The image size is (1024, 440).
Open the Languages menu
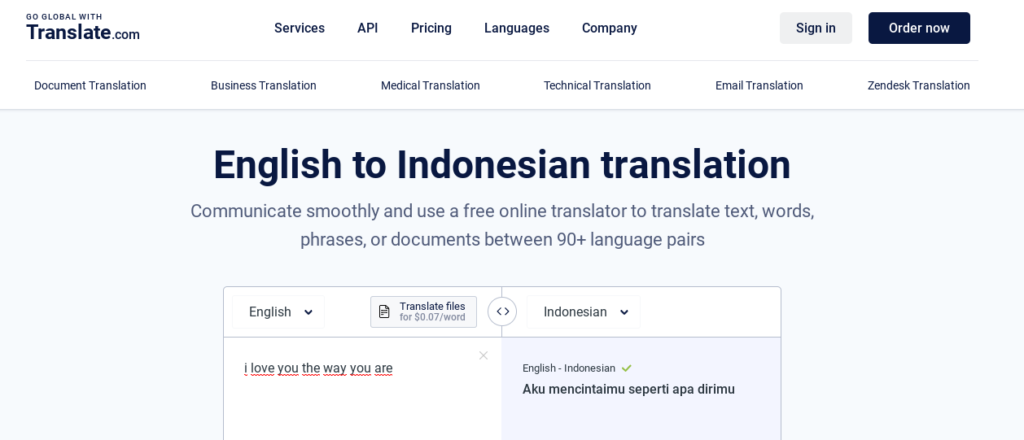pos(517,28)
